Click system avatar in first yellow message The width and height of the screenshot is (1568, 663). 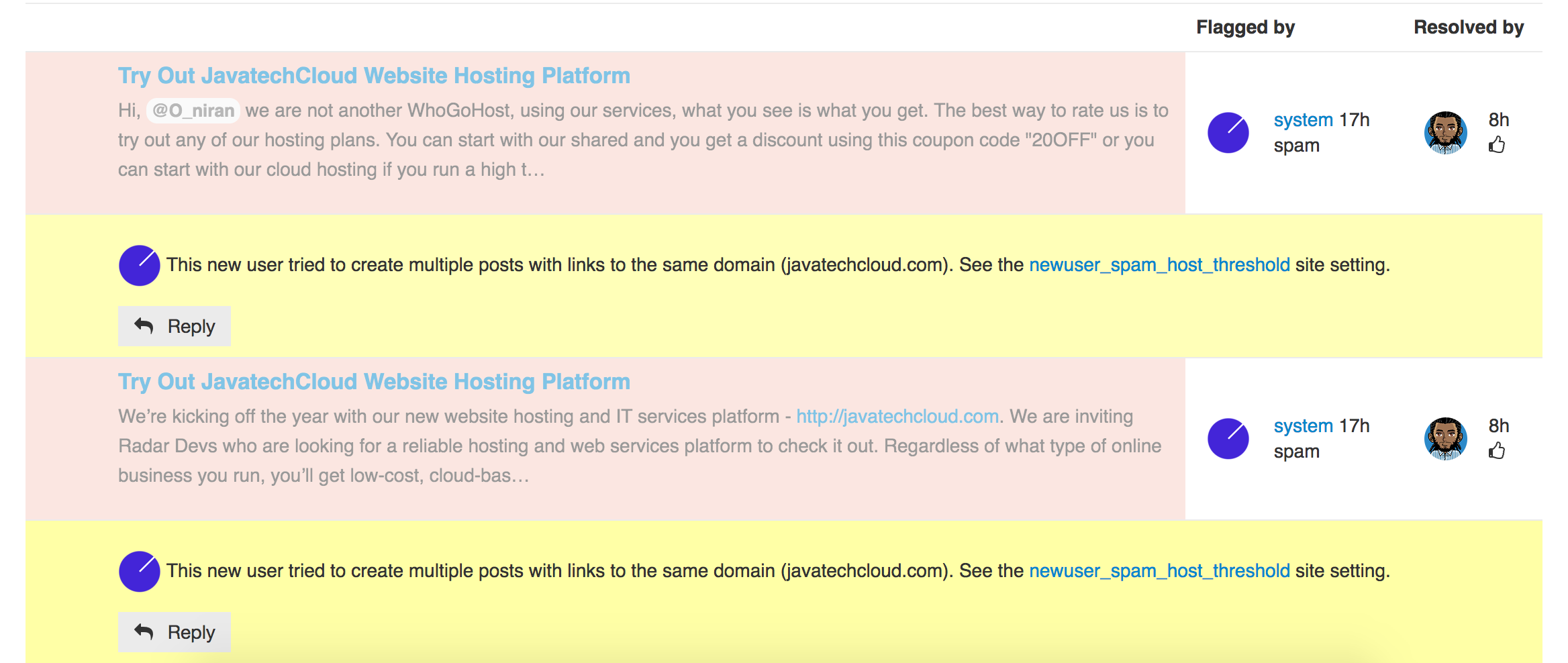pos(140,266)
